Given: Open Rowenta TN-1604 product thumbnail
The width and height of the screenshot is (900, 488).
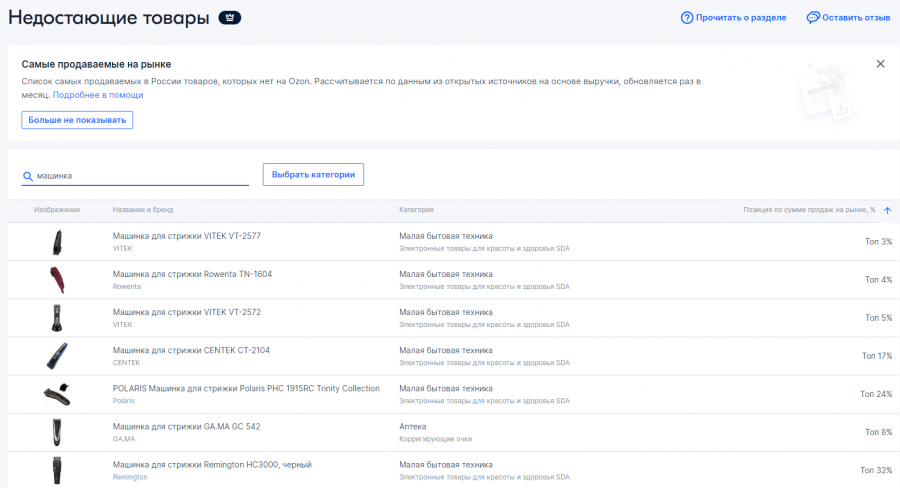Looking at the screenshot, I should click(57, 280).
